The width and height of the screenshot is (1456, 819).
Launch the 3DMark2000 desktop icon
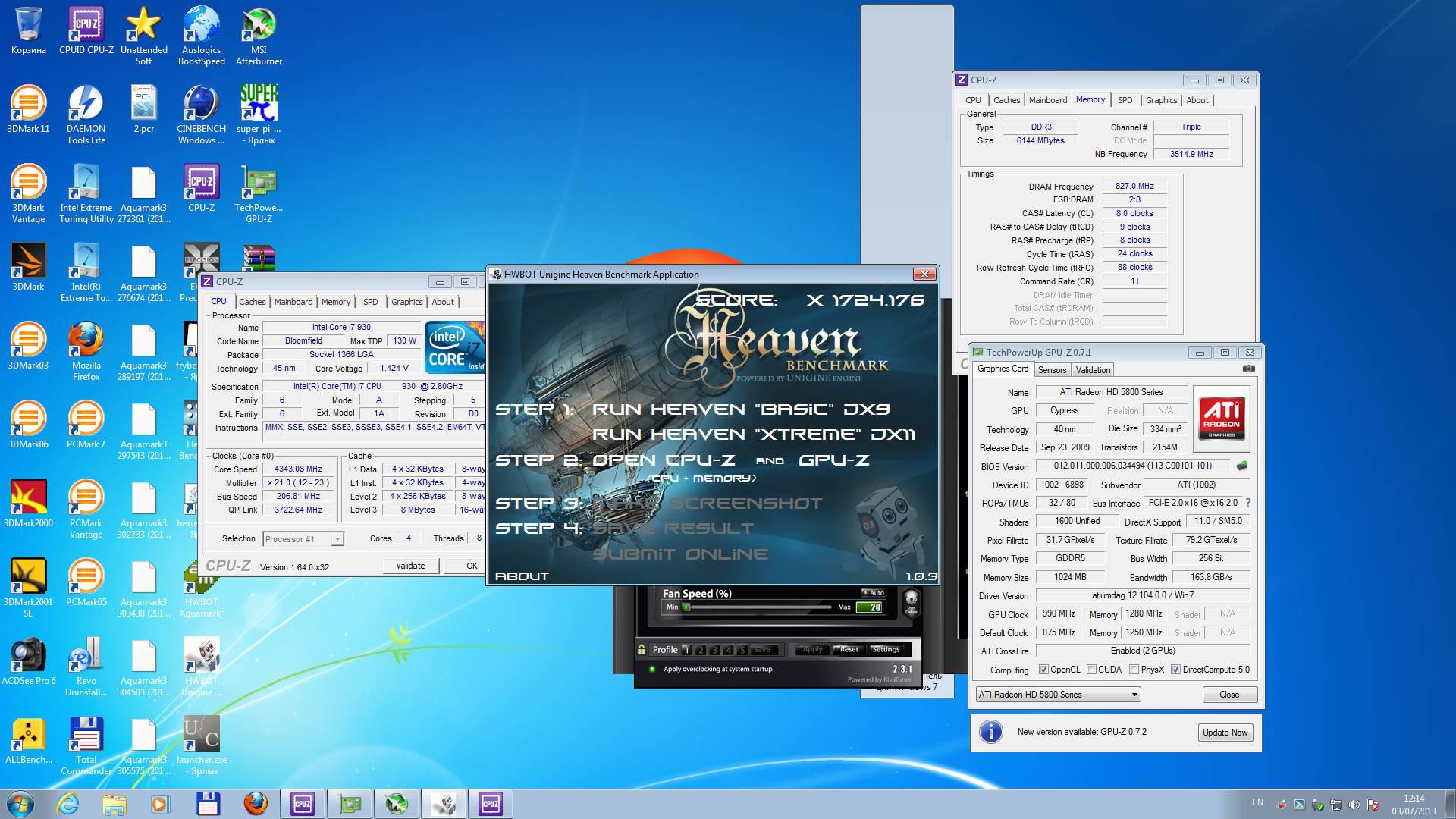click(28, 504)
